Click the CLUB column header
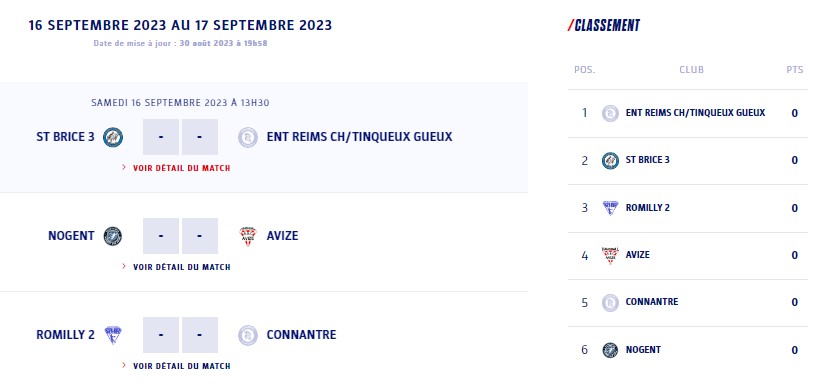The image size is (836, 392). (x=692, y=70)
